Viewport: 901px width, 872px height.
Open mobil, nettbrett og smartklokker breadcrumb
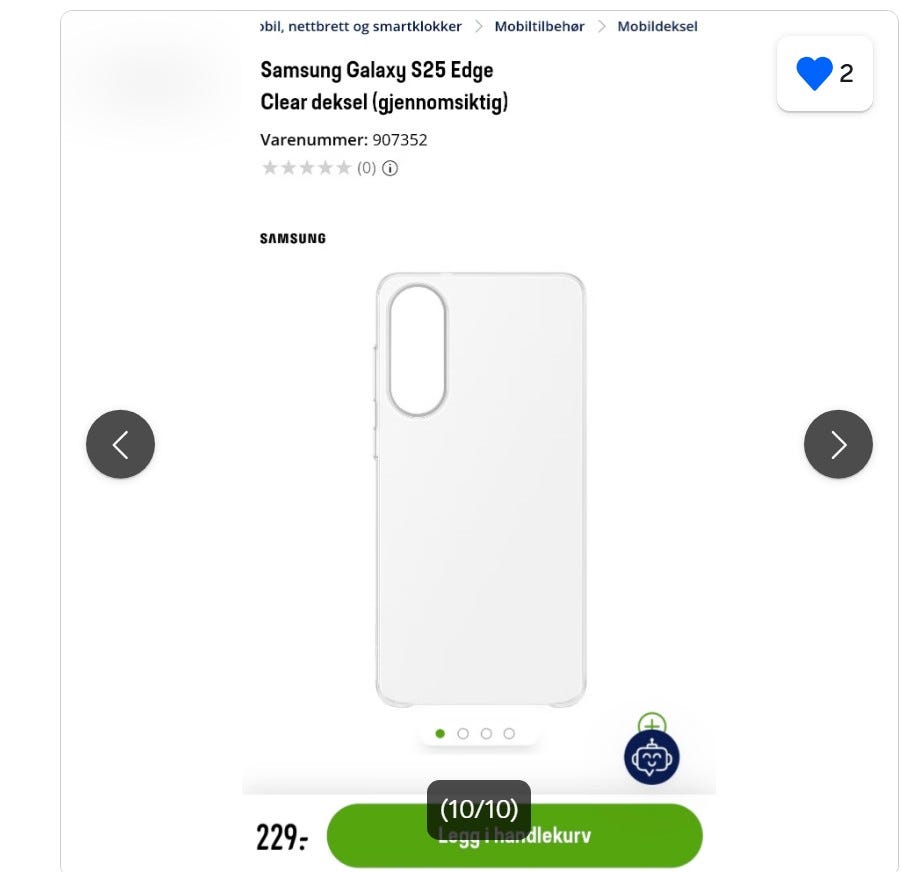(361, 26)
